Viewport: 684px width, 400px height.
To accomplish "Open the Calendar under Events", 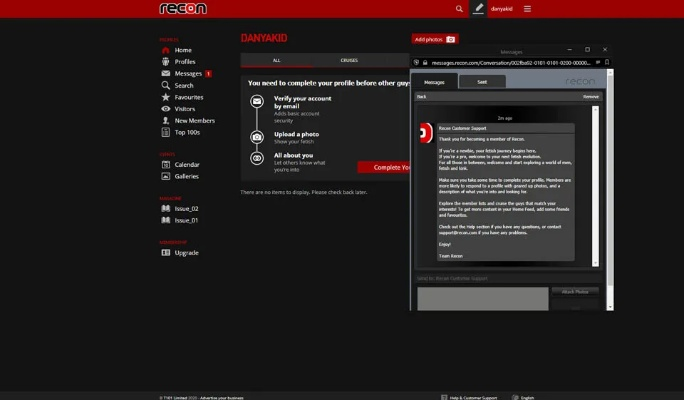I will [x=186, y=164].
